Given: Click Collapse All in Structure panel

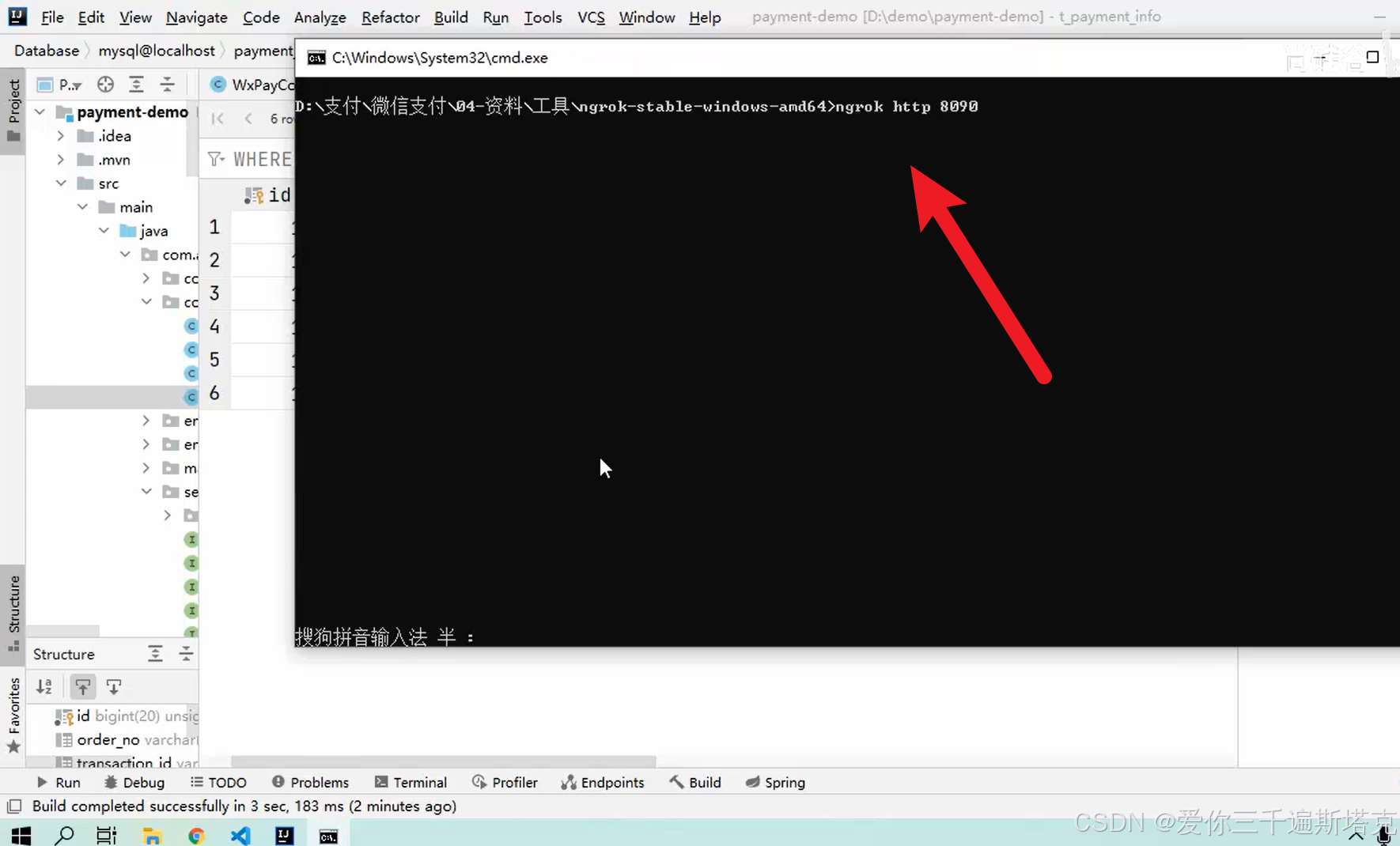Looking at the screenshot, I should pyautogui.click(x=186, y=654).
